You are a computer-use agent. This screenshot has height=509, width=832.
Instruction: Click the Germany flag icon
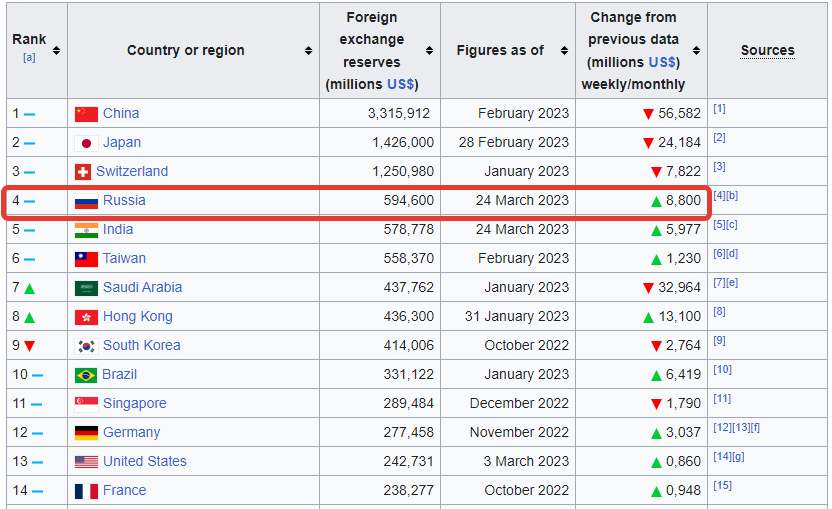(86, 433)
